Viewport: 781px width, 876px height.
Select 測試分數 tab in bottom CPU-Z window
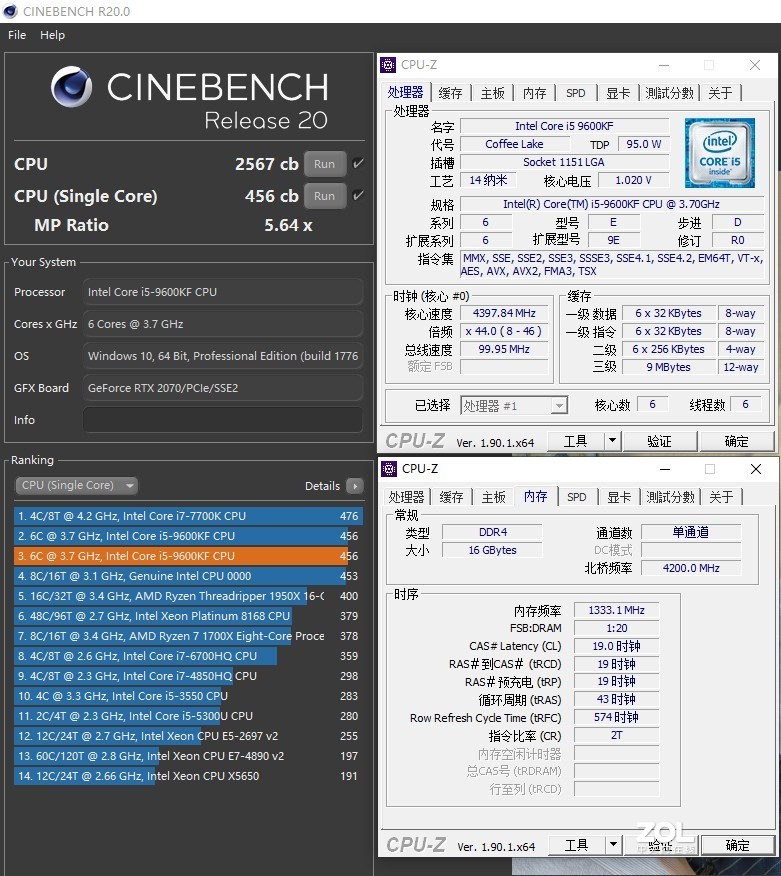pyautogui.click(x=670, y=497)
